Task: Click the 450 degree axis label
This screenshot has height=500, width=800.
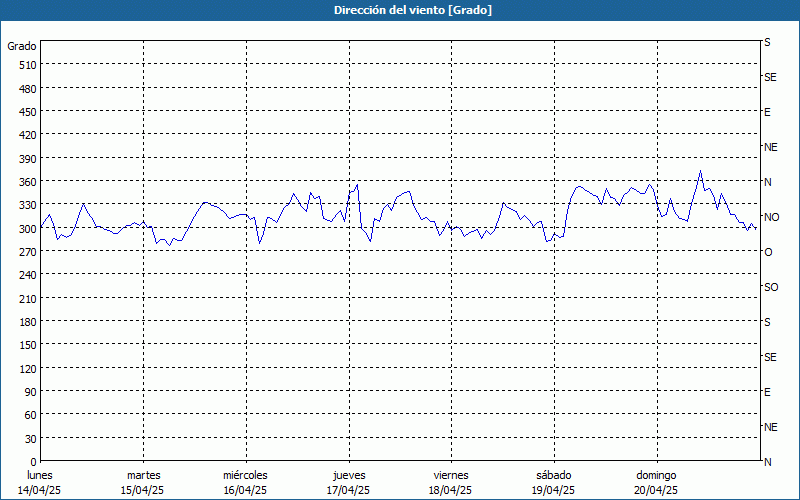Action: coord(29,112)
